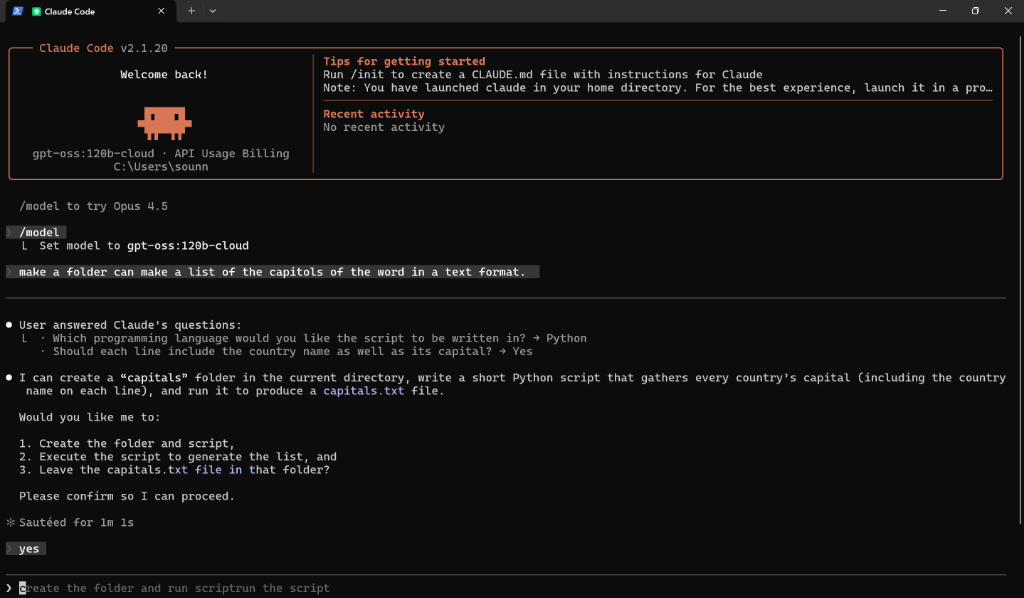Image resolution: width=1024 pixels, height=598 pixels.
Task: Click 'Please confirm so I can proceed.' line
Action: [x=127, y=496]
